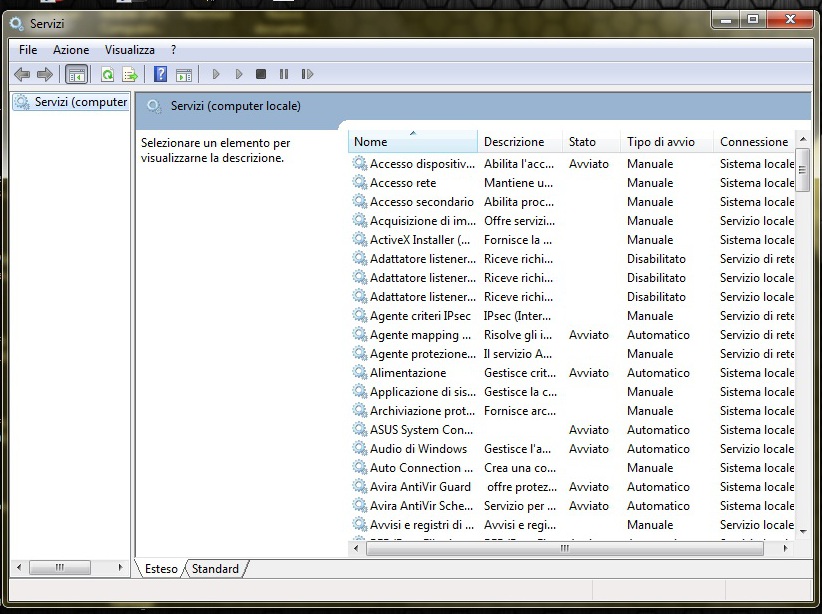Click the Pause service toolbar icon

click(284, 74)
